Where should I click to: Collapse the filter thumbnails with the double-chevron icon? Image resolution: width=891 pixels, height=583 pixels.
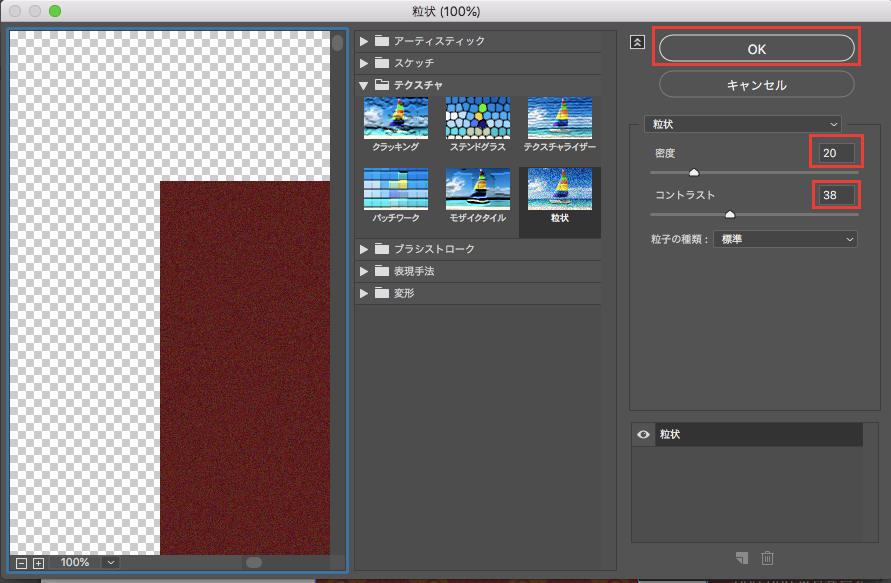637,42
